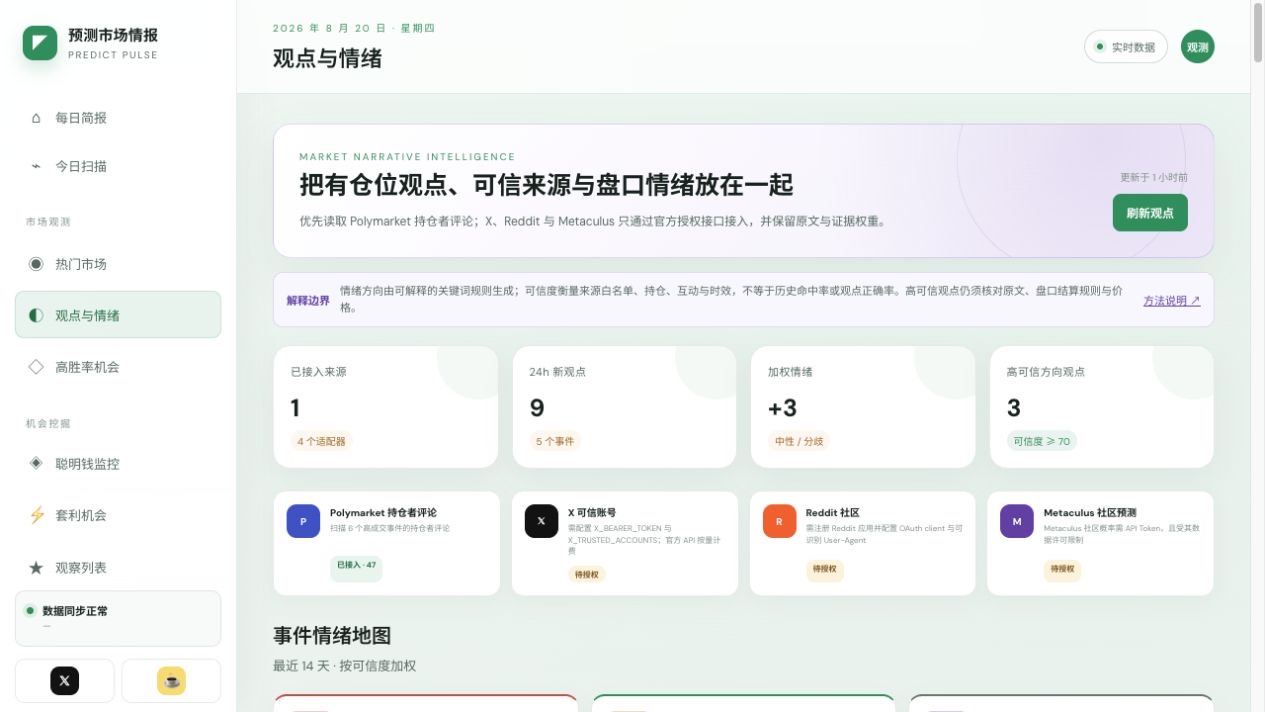Click the 高可信方向观点 stat card
Image resolution: width=1265 pixels, height=712 pixels.
[x=1102, y=407]
